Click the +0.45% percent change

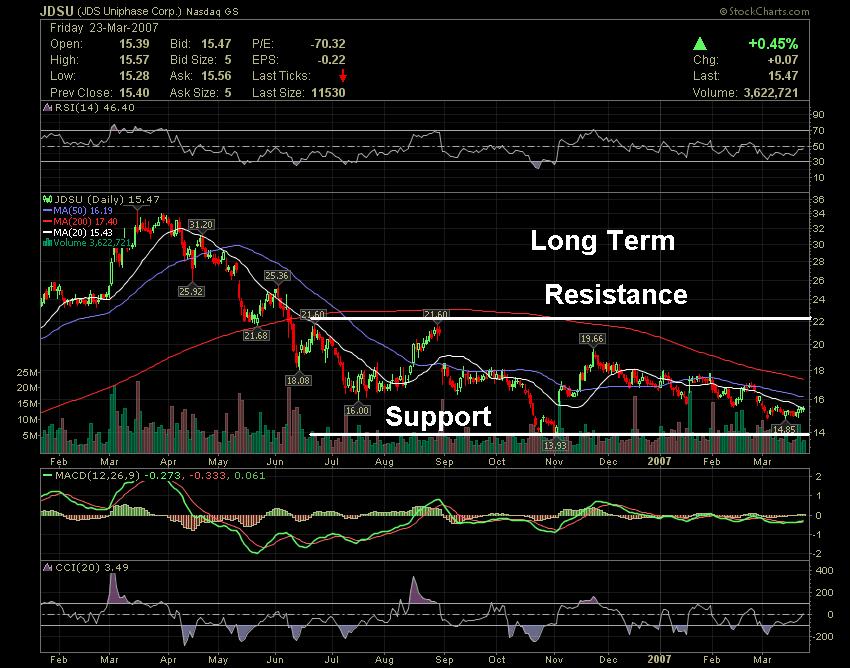(773, 43)
